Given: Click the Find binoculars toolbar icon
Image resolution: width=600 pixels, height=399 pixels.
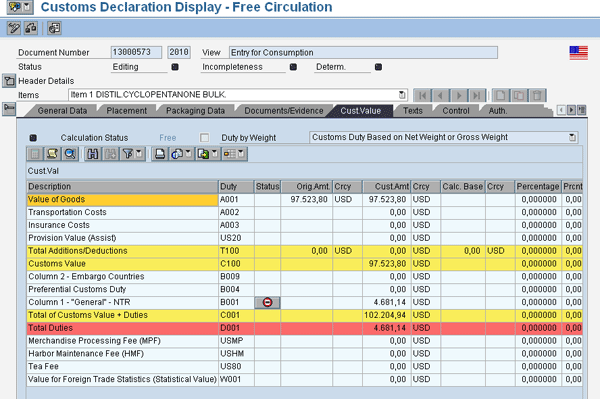Looking at the screenshot, I should point(93,154).
